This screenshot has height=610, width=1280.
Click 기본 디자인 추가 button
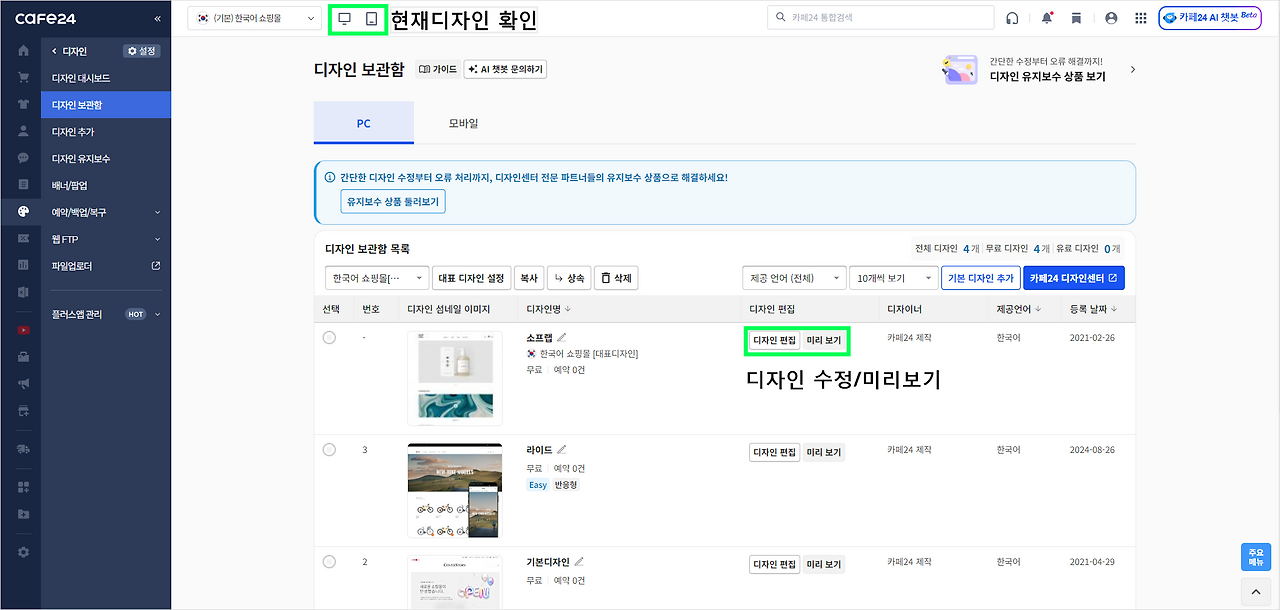[x=981, y=278]
